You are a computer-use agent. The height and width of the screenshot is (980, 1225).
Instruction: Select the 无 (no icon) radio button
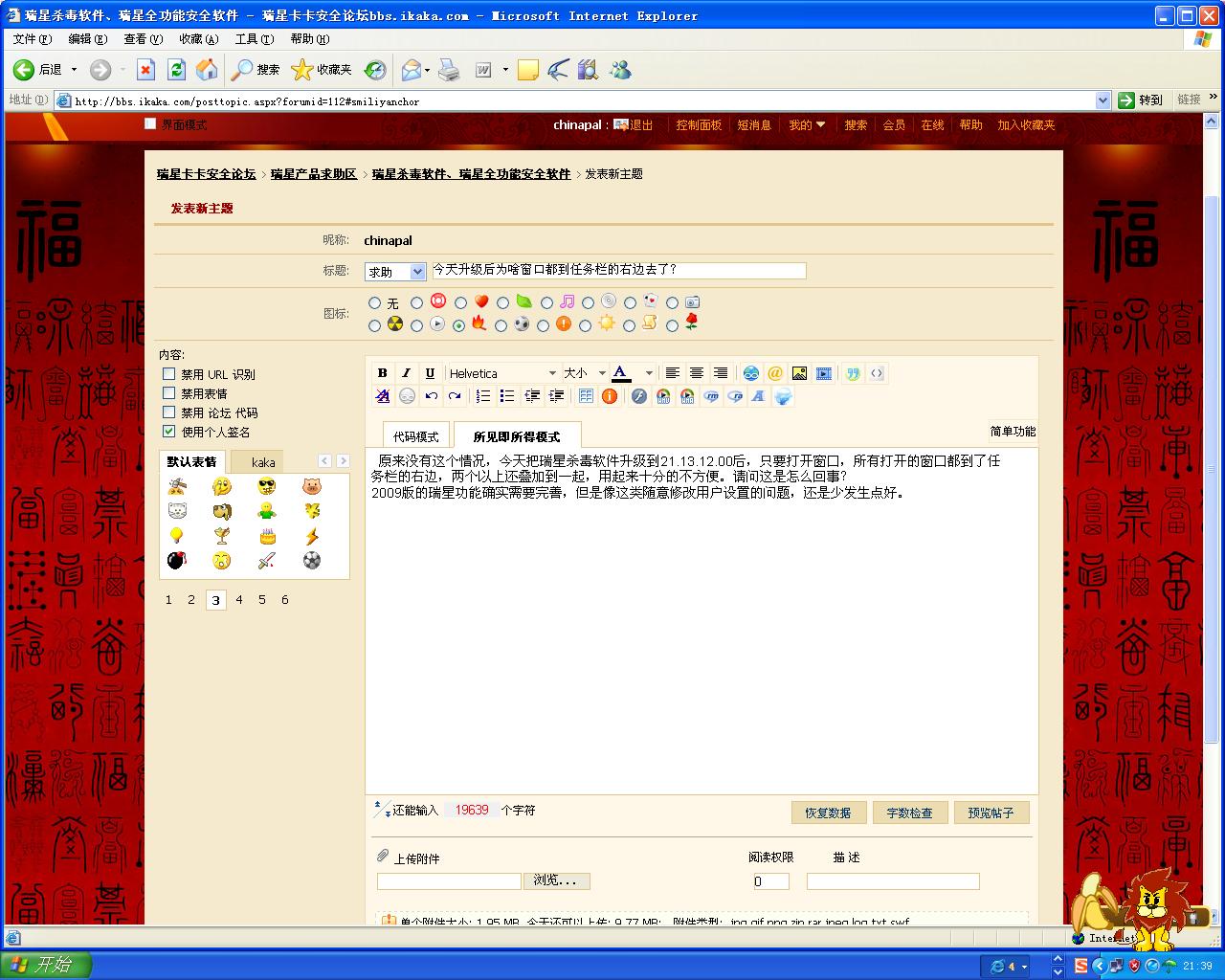coord(374,303)
